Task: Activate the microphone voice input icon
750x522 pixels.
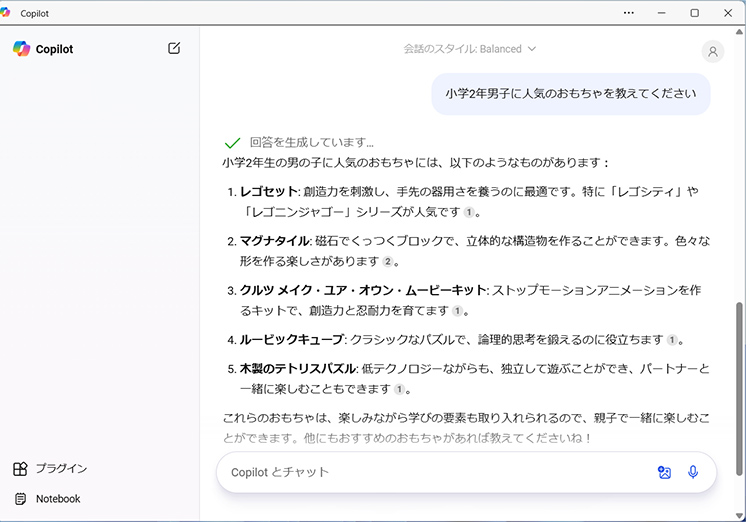Action: pos(693,472)
